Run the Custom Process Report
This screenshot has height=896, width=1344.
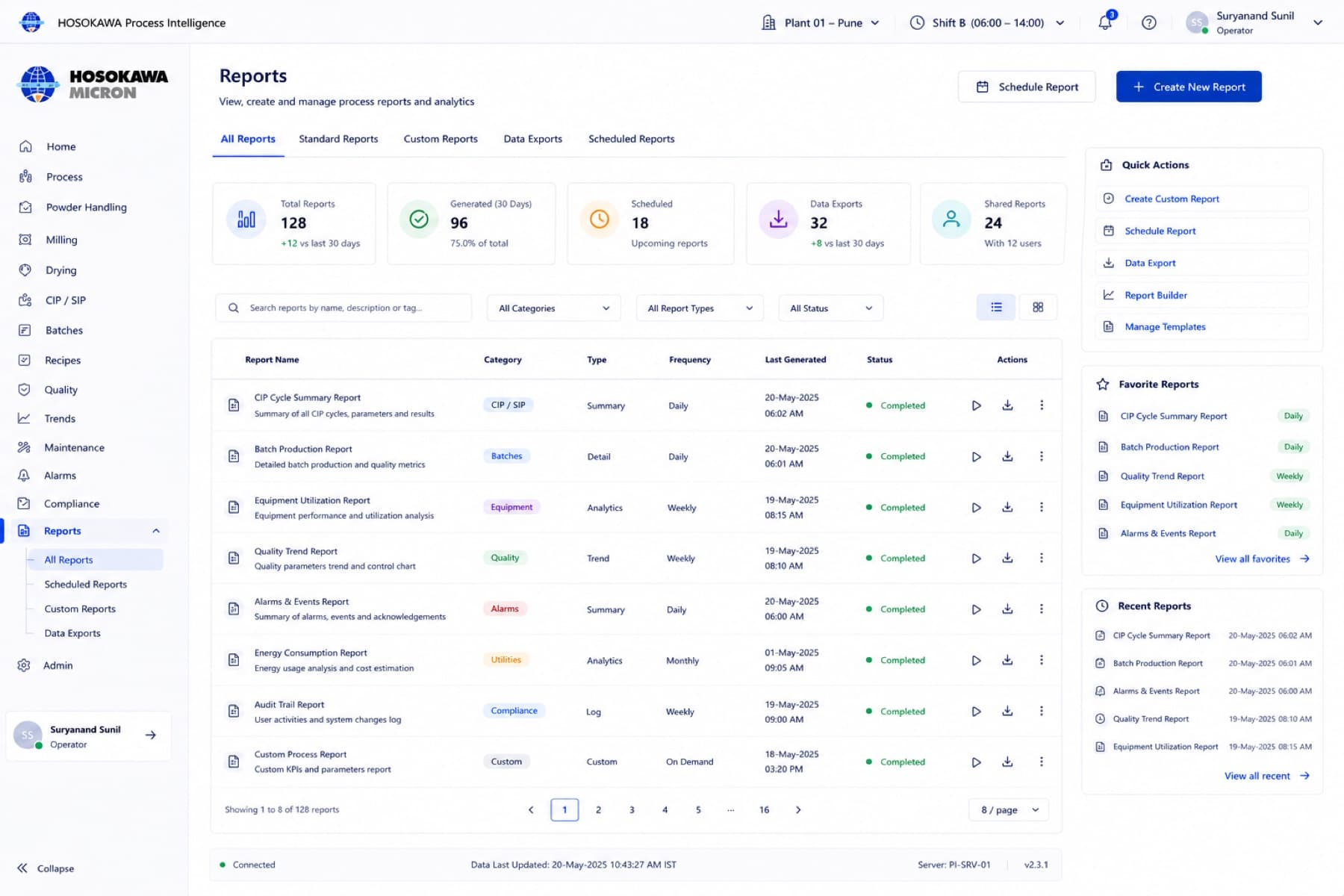(x=976, y=762)
